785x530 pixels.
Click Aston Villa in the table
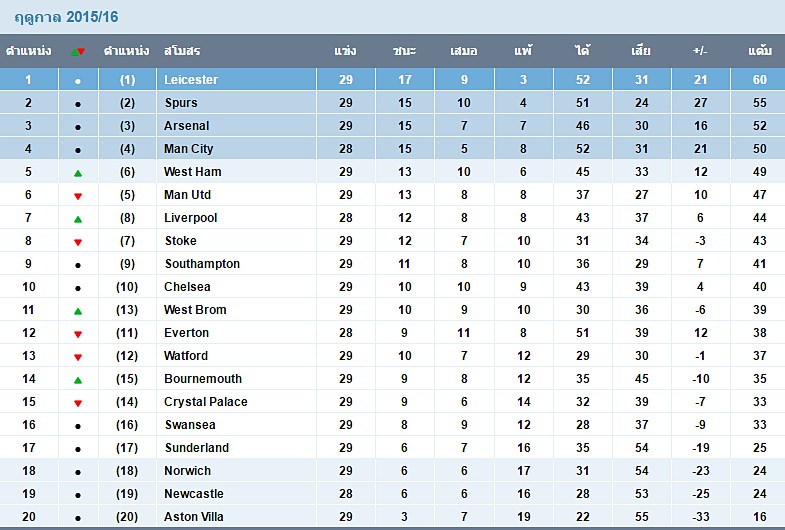pos(193,516)
